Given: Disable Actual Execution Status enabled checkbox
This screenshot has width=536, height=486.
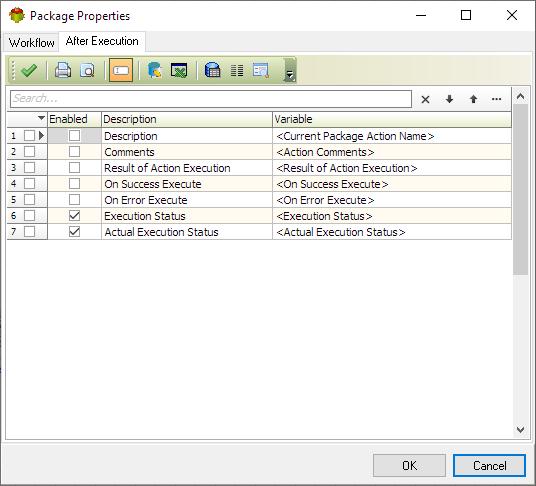Looking at the screenshot, I should click(x=74, y=232).
